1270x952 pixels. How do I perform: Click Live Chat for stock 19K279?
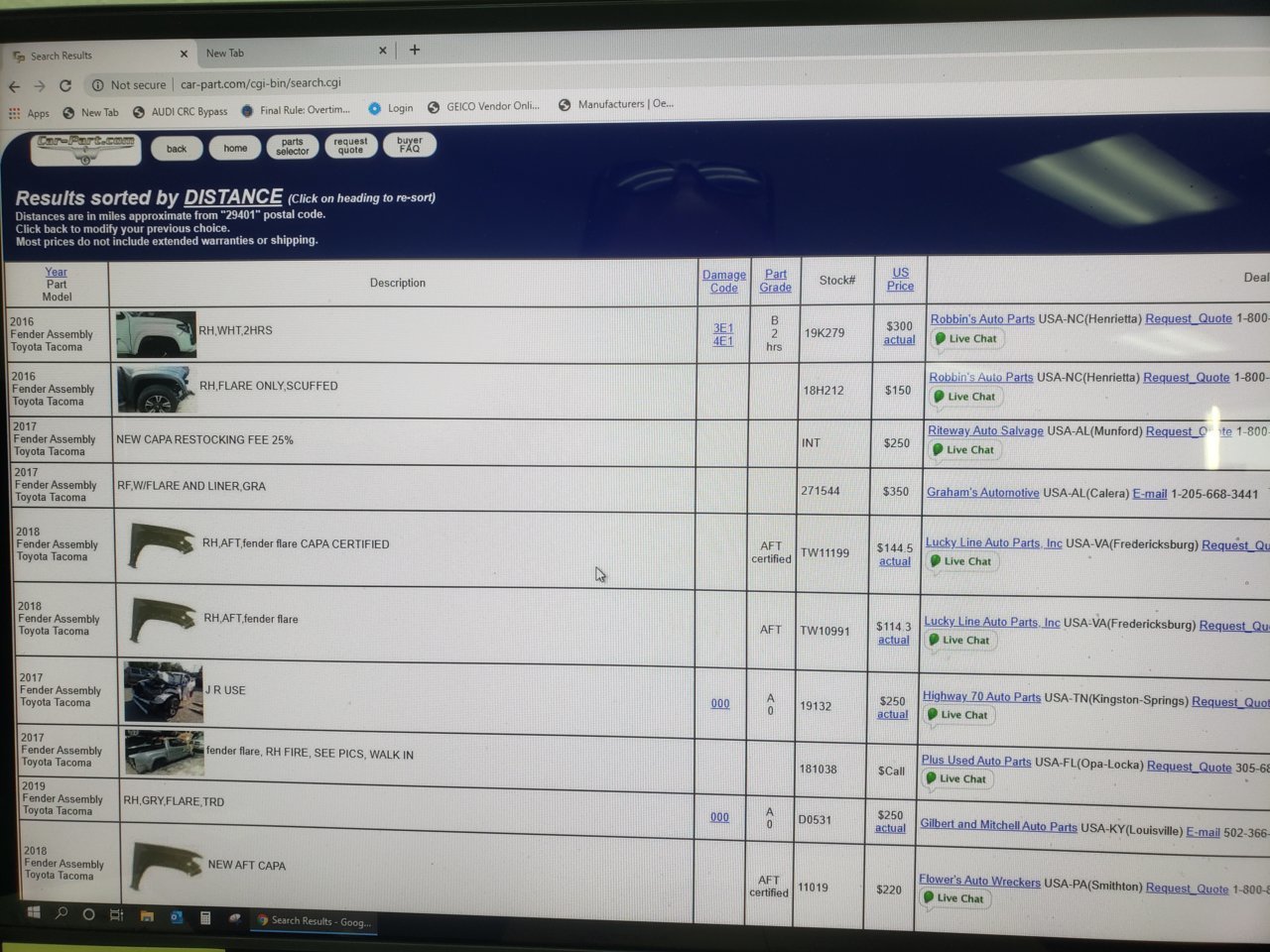965,338
